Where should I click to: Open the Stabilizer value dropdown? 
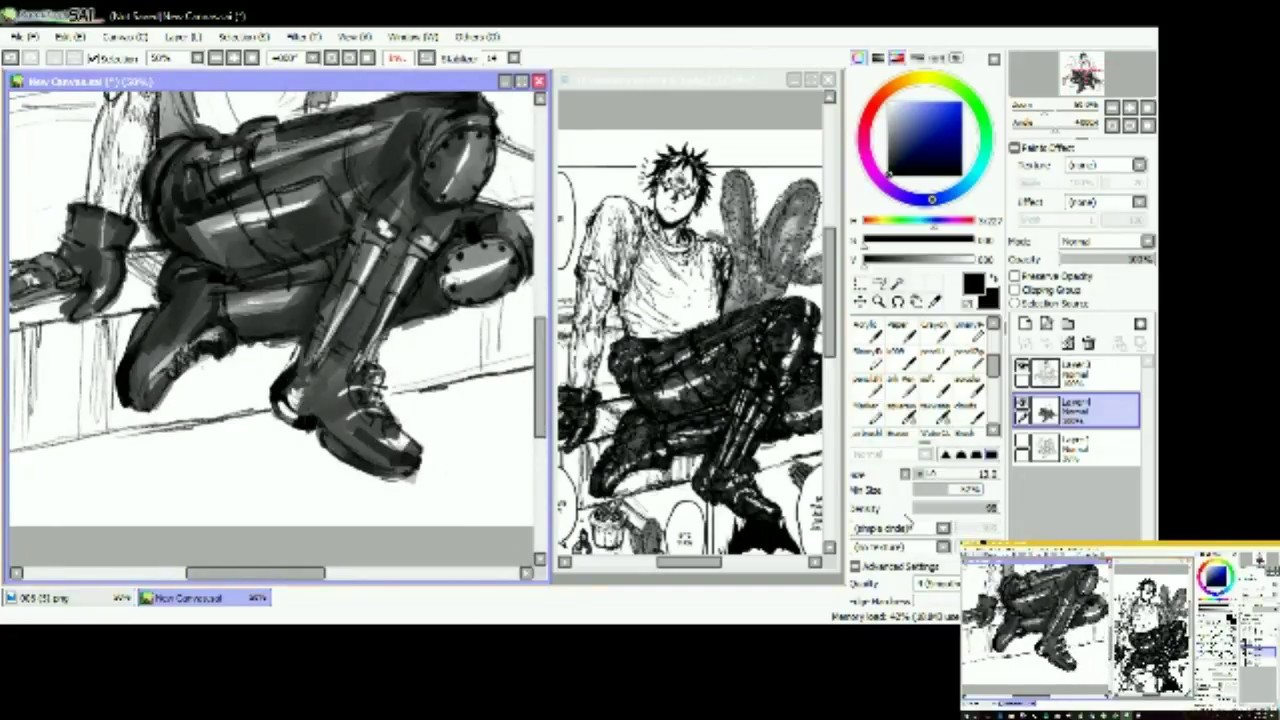coord(514,58)
